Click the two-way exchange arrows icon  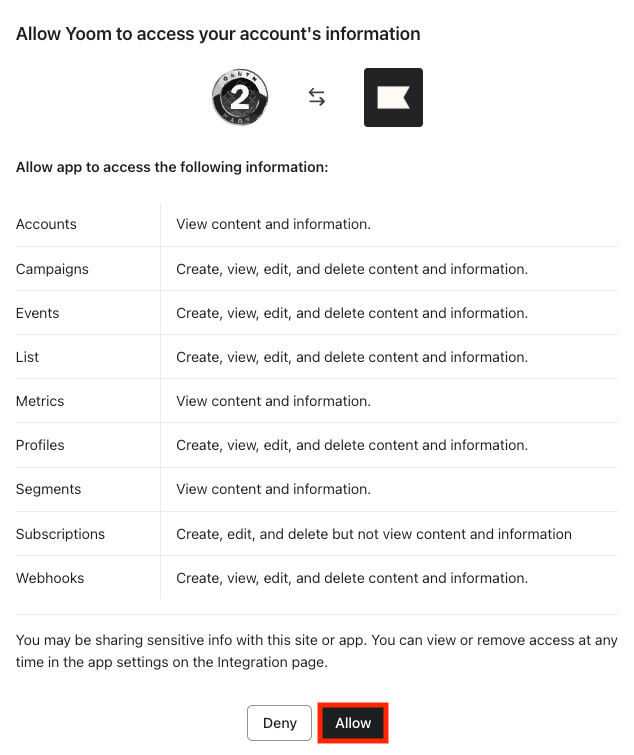click(x=317, y=97)
